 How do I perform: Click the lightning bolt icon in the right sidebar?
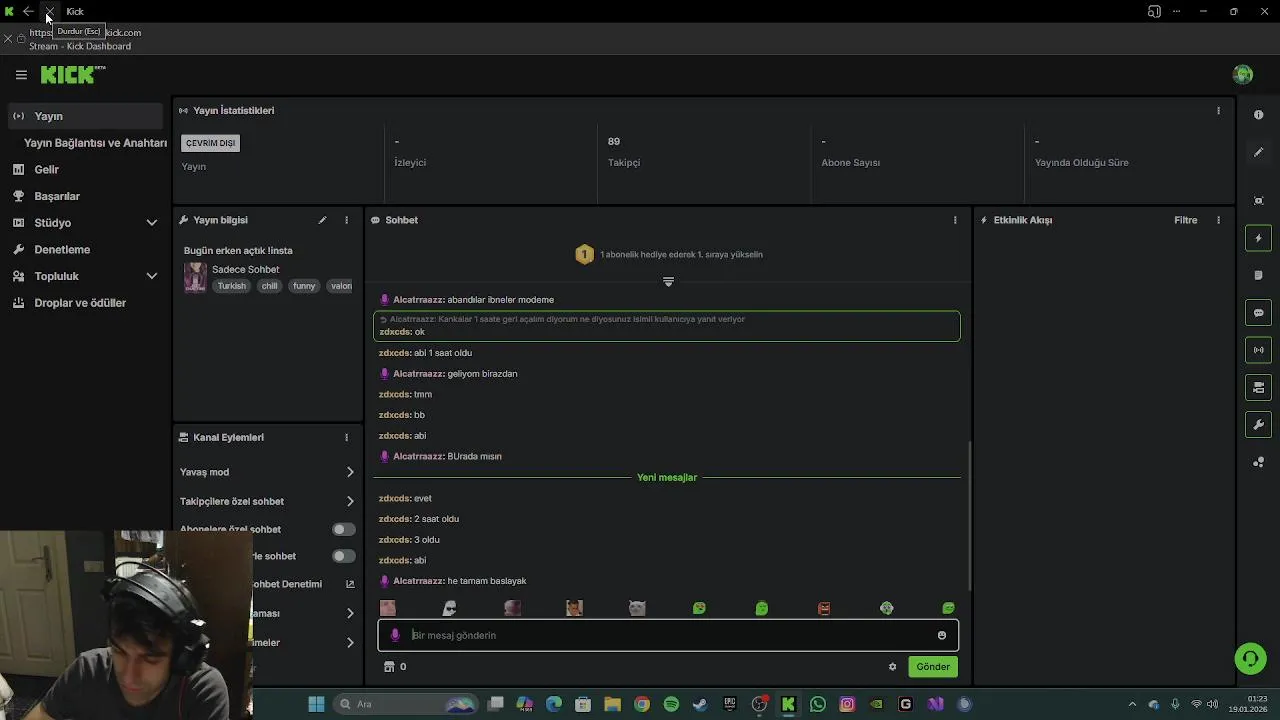tap(1258, 238)
